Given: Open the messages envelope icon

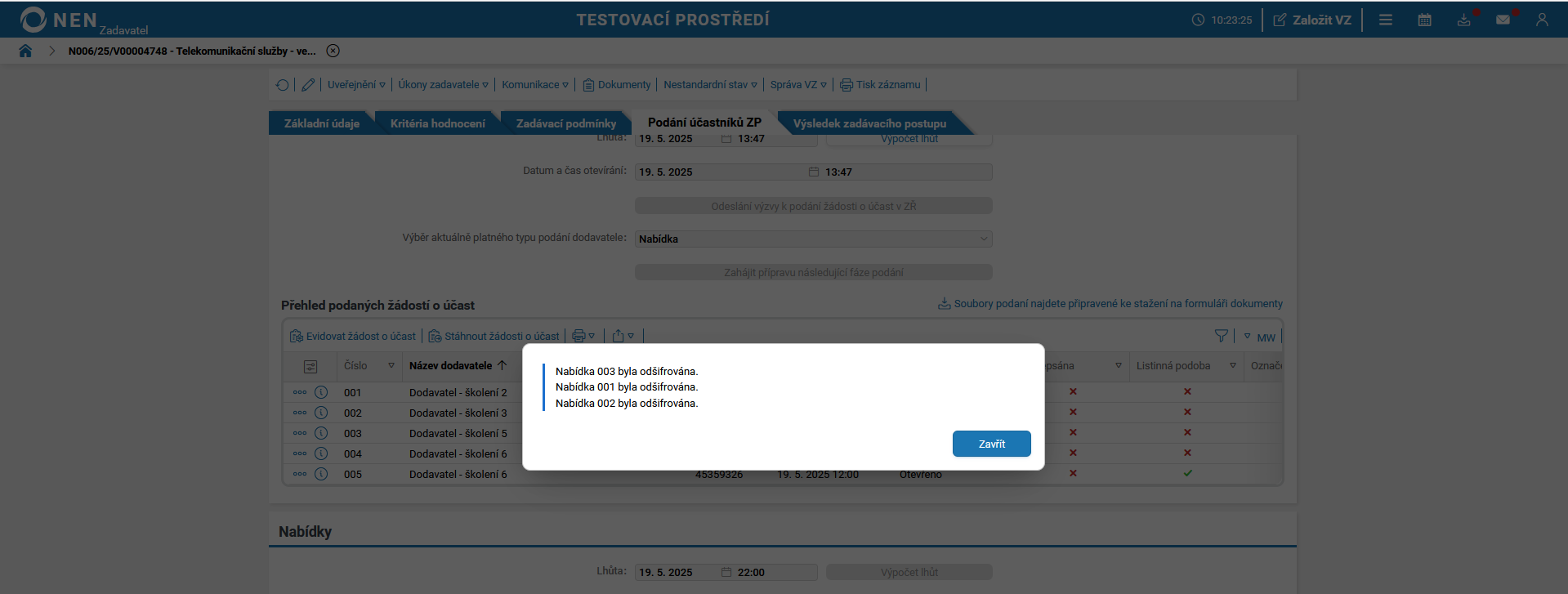Looking at the screenshot, I should pos(1503,20).
